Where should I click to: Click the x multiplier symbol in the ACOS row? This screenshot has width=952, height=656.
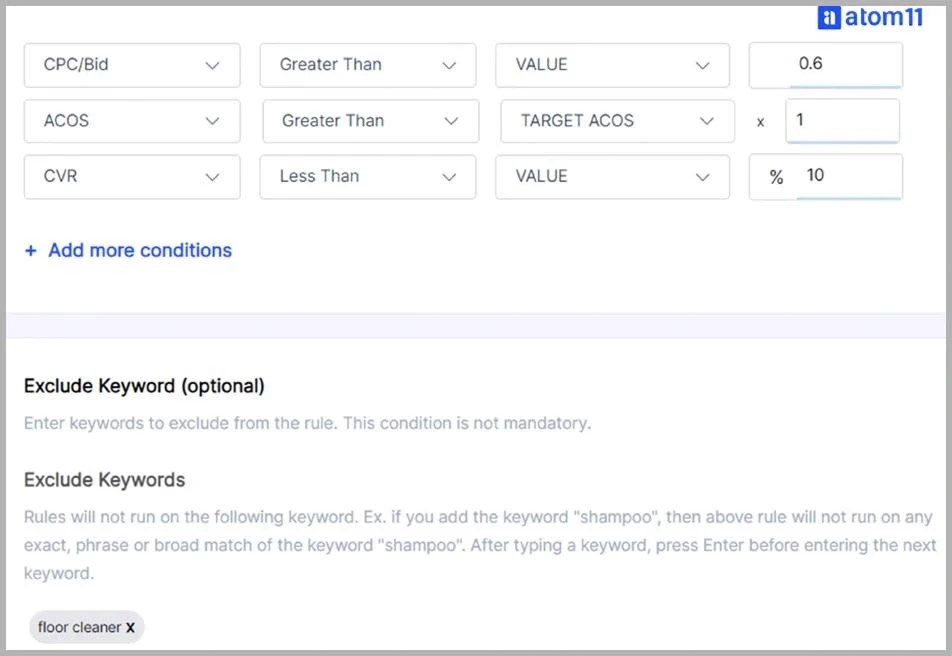click(x=760, y=120)
